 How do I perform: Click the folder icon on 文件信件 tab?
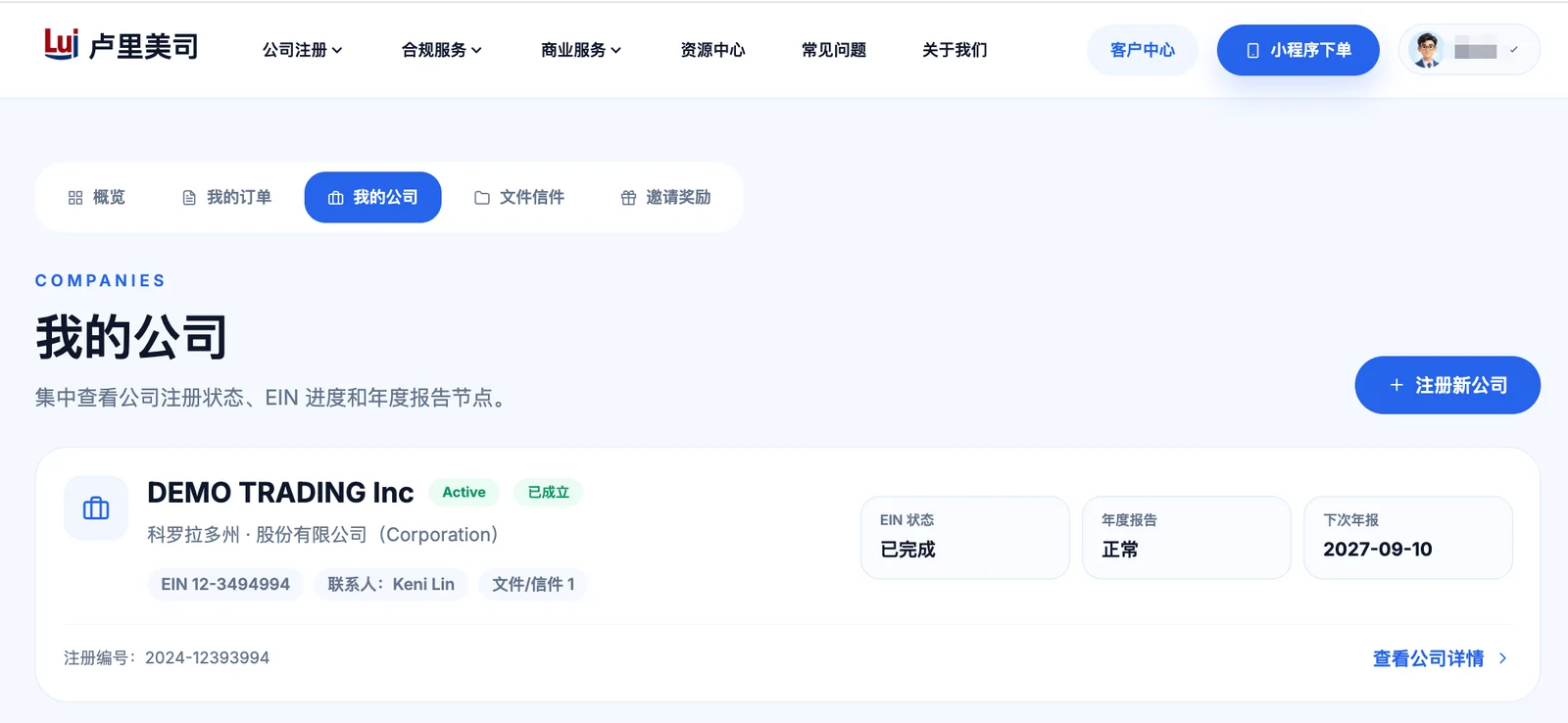[x=482, y=198]
